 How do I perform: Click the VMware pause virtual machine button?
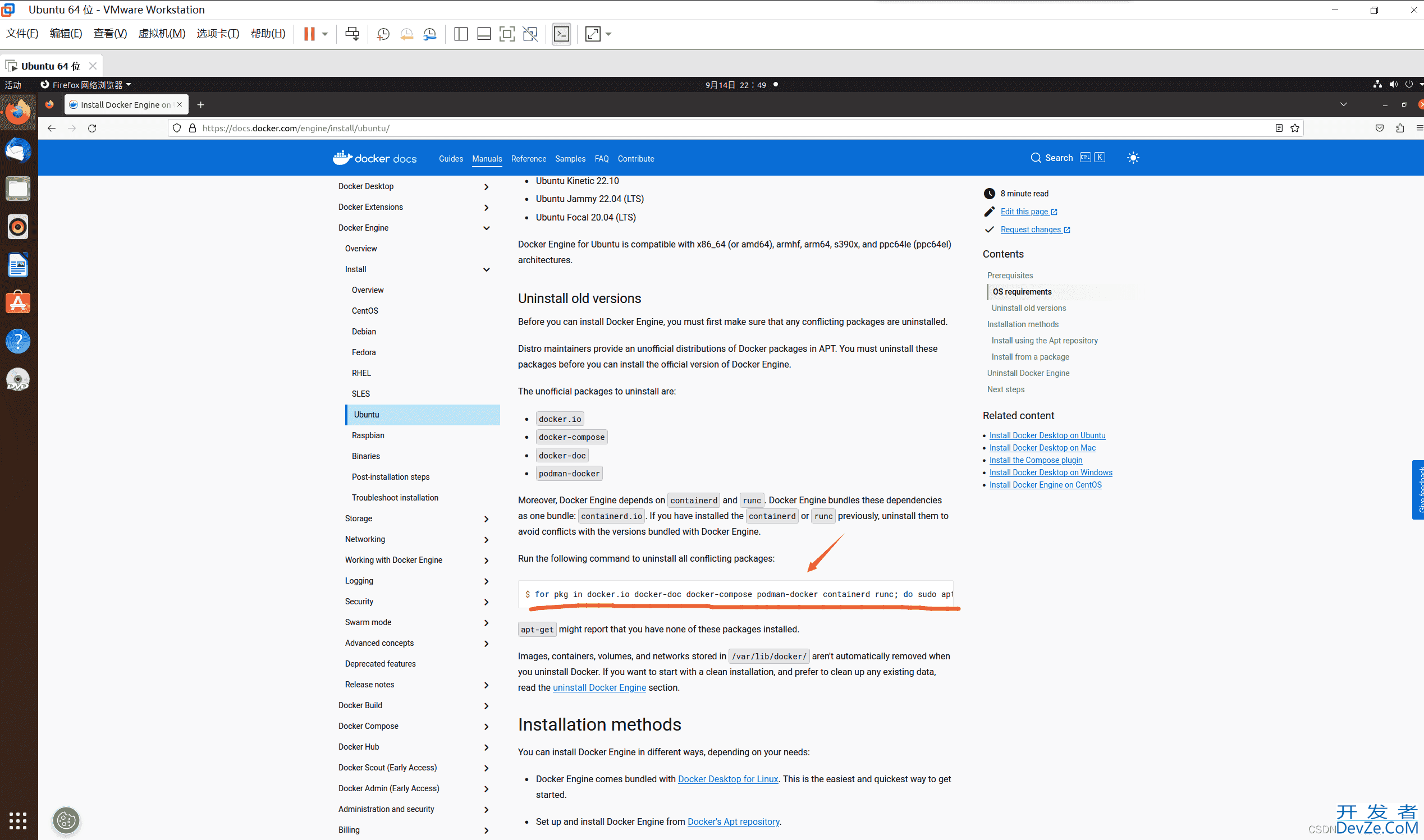click(309, 34)
